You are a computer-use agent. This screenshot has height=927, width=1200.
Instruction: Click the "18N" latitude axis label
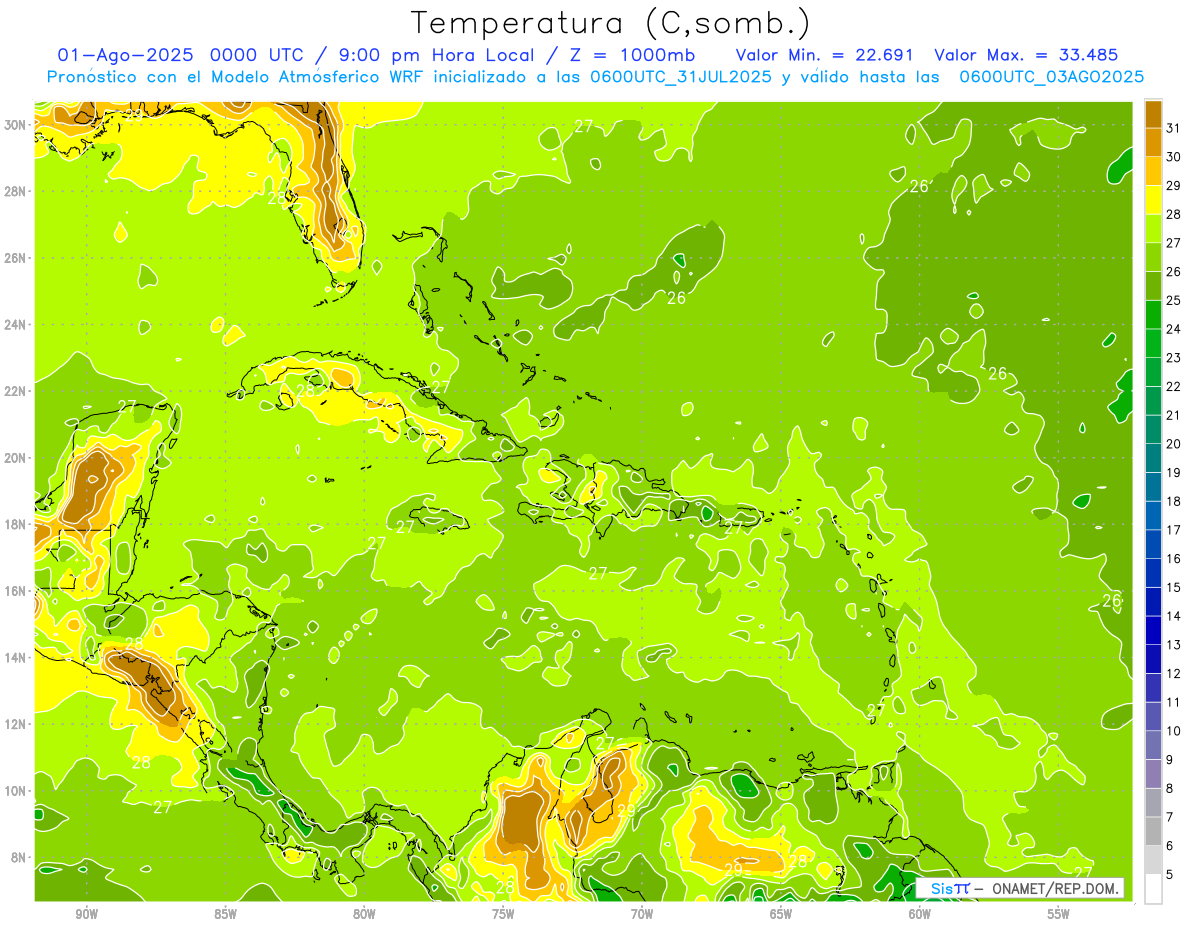(16, 524)
